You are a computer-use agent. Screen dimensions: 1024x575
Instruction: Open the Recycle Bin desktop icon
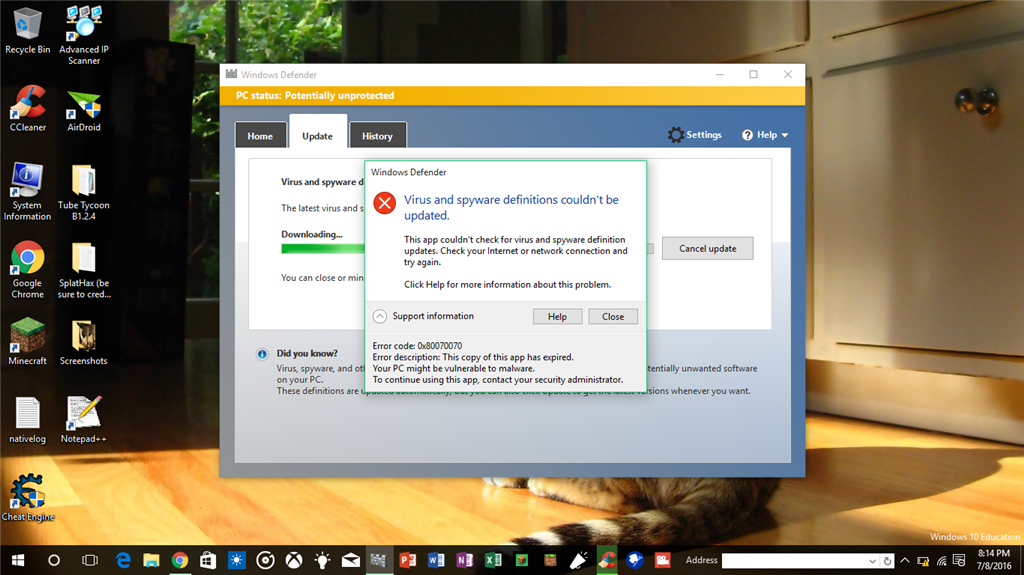tap(27, 31)
